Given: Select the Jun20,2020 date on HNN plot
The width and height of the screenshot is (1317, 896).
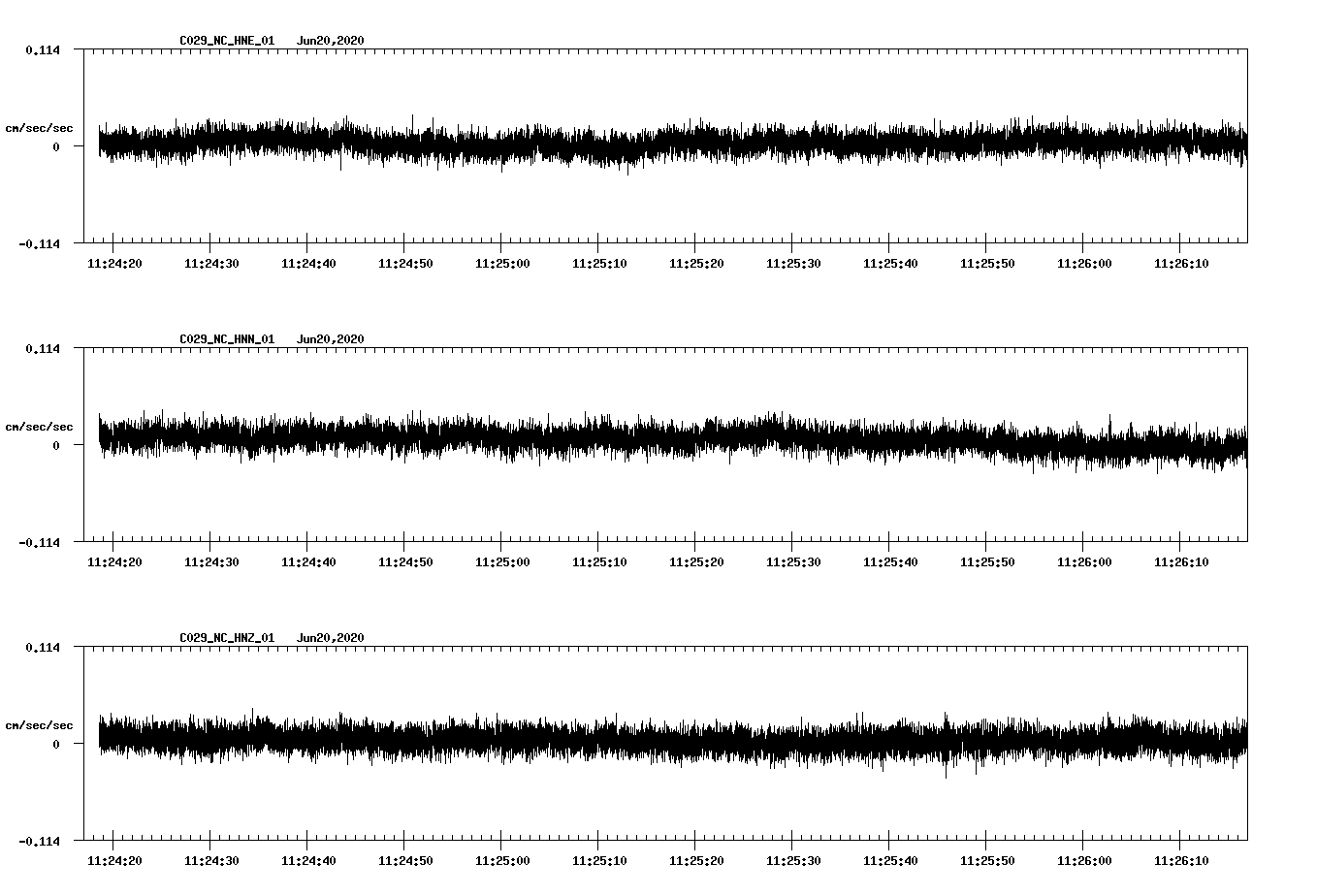Looking at the screenshot, I should pyautogui.click(x=331, y=339).
